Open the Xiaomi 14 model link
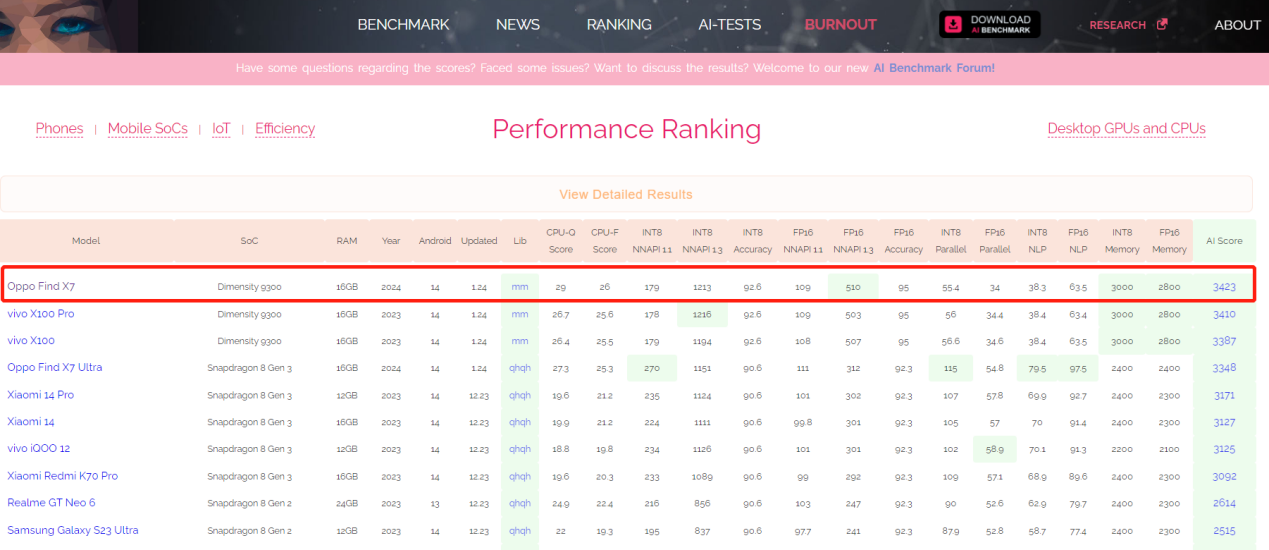This screenshot has height=550, width=1269. pyautogui.click(x=31, y=422)
